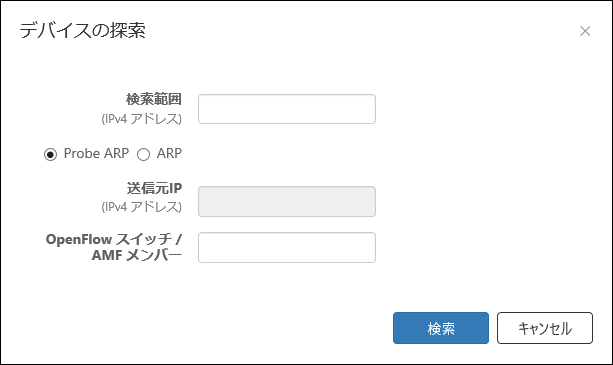Screen dimensions: 613x365
Task: Close the デバイスの探索 dialog with X
Action: click(585, 31)
